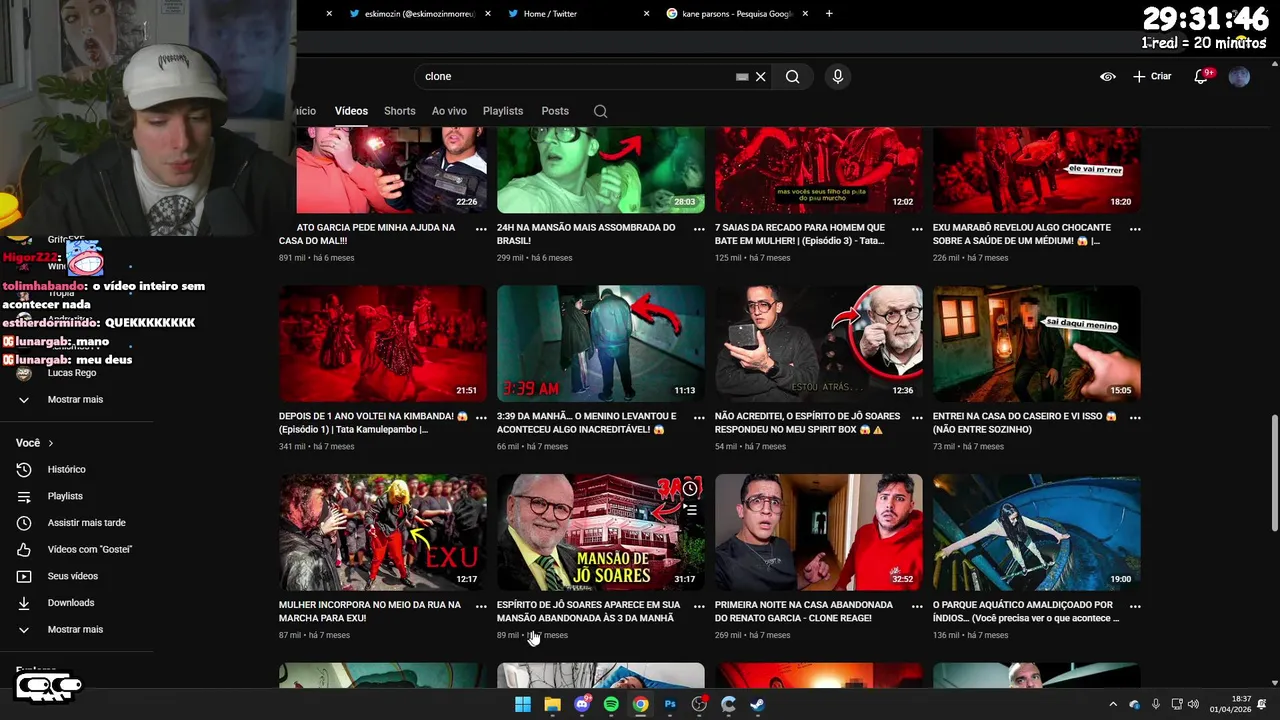The image size is (1280, 720).
Task: Add Mansão de Jô Soares video to queue
Action: click(x=690, y=511)
